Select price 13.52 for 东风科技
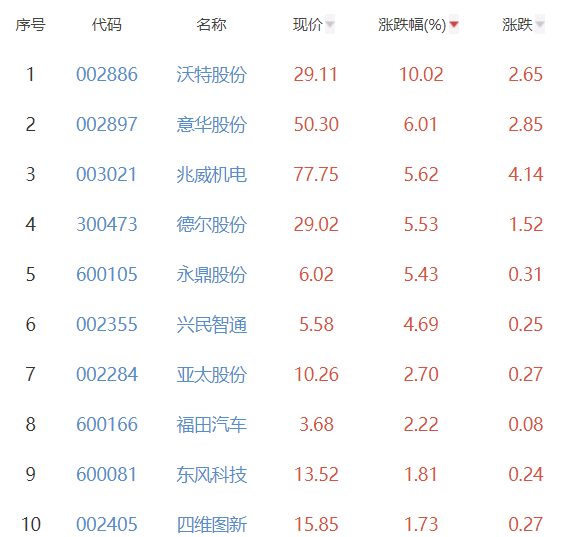This screenshot has height=537, width=574. [x=316, y=474]
